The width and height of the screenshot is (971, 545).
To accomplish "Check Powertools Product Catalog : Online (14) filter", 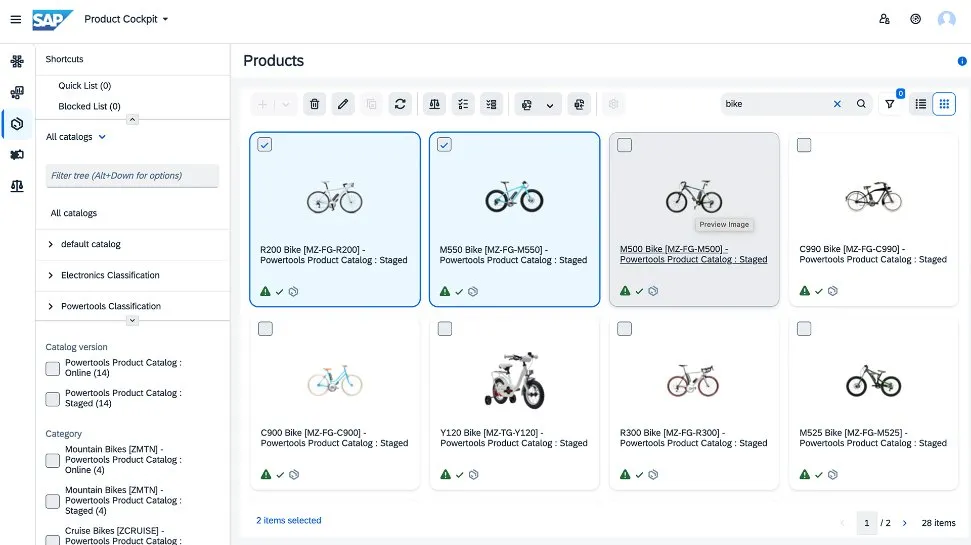I will [52, 369].
